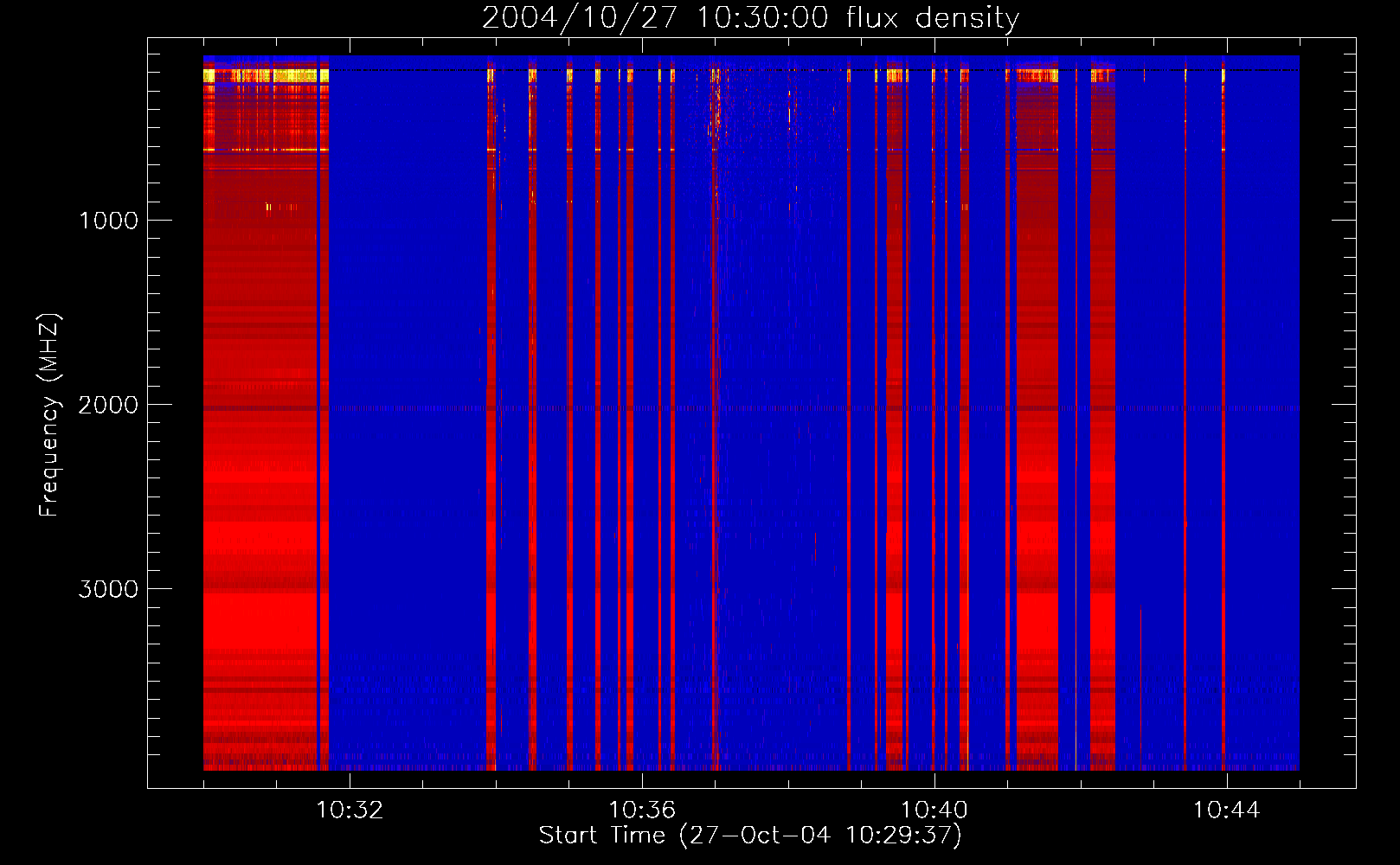The height and width of the screenshot is (865, 1400).
Task: Click the 10:40 time tick label
Action: [x=934, y=810]
